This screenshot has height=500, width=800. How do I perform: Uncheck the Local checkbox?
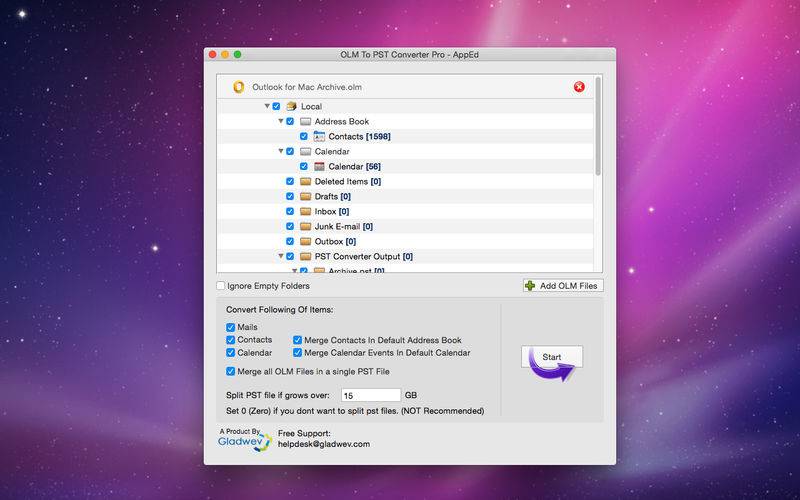(x=277, y=106)
